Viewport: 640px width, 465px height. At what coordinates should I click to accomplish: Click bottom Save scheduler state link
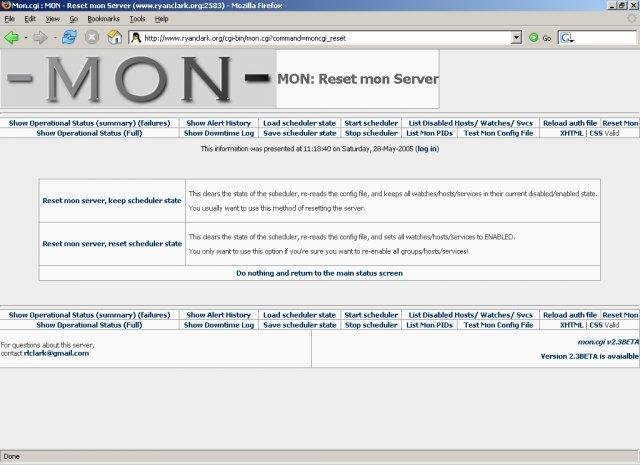(300, 325)
